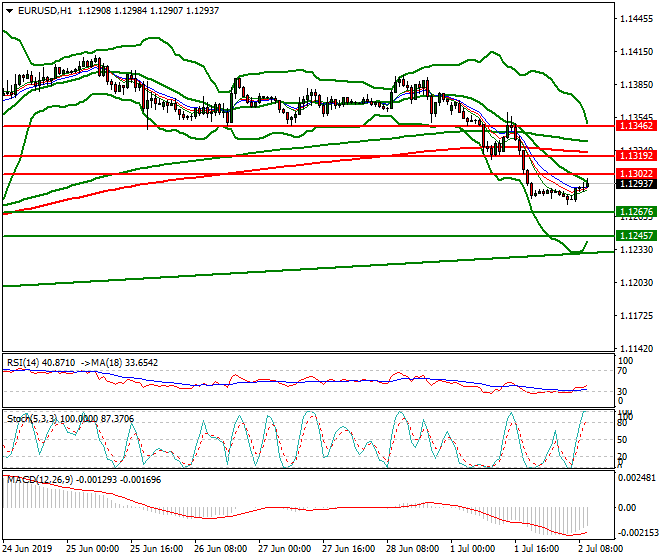
Task: Click the 1.14455 price scale value
Action: (x=636, y=19)
